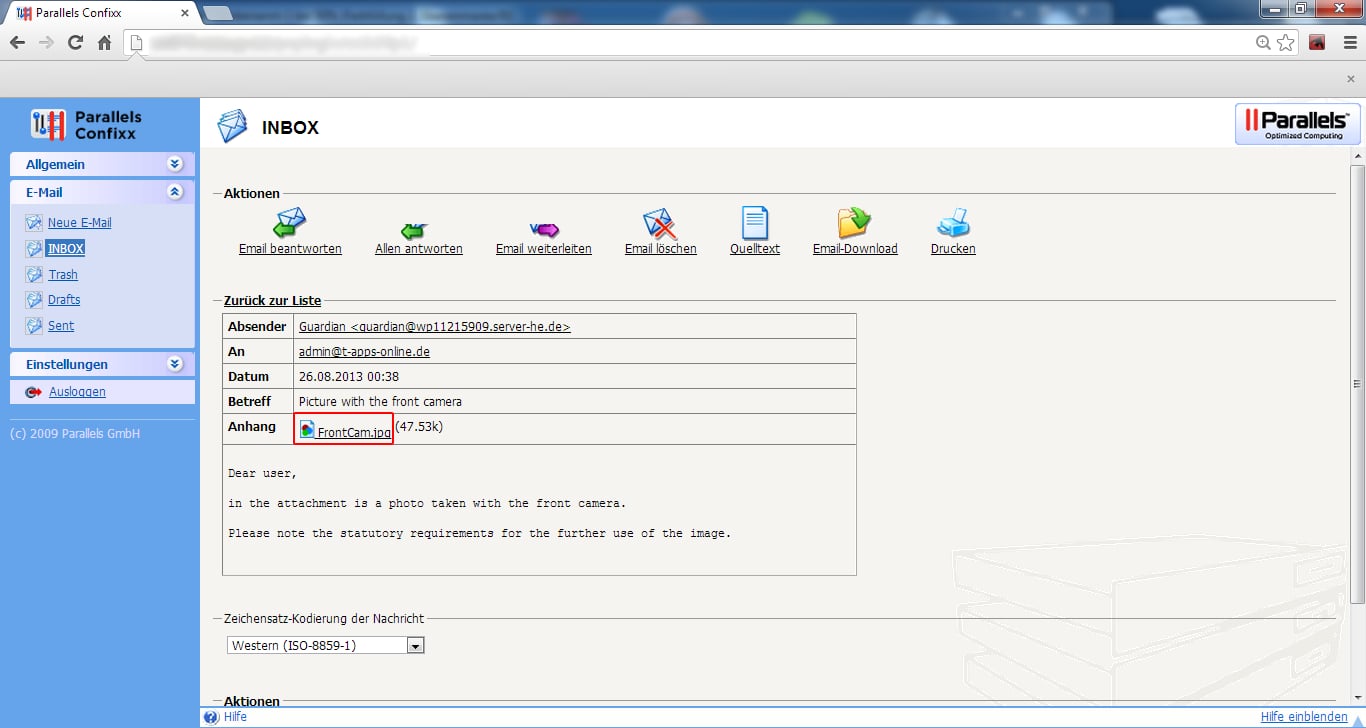Click the admin@t-apps-online.de recipient link
The height and width of the screenshot is (728, 1366).
tap(364, 352)
